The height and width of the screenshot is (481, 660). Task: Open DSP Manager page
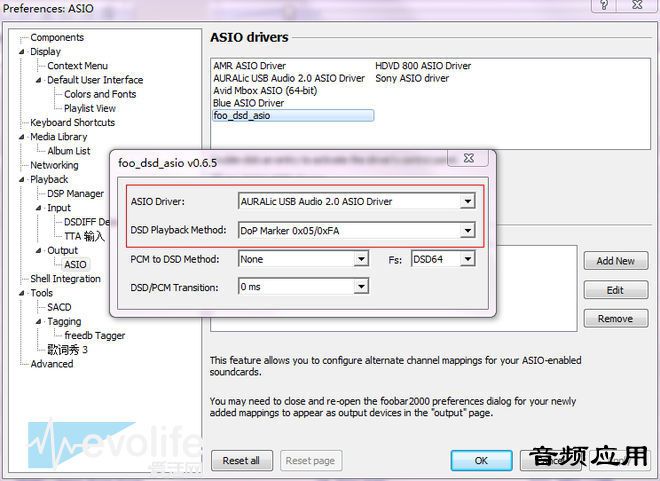[x=75, y=194]
